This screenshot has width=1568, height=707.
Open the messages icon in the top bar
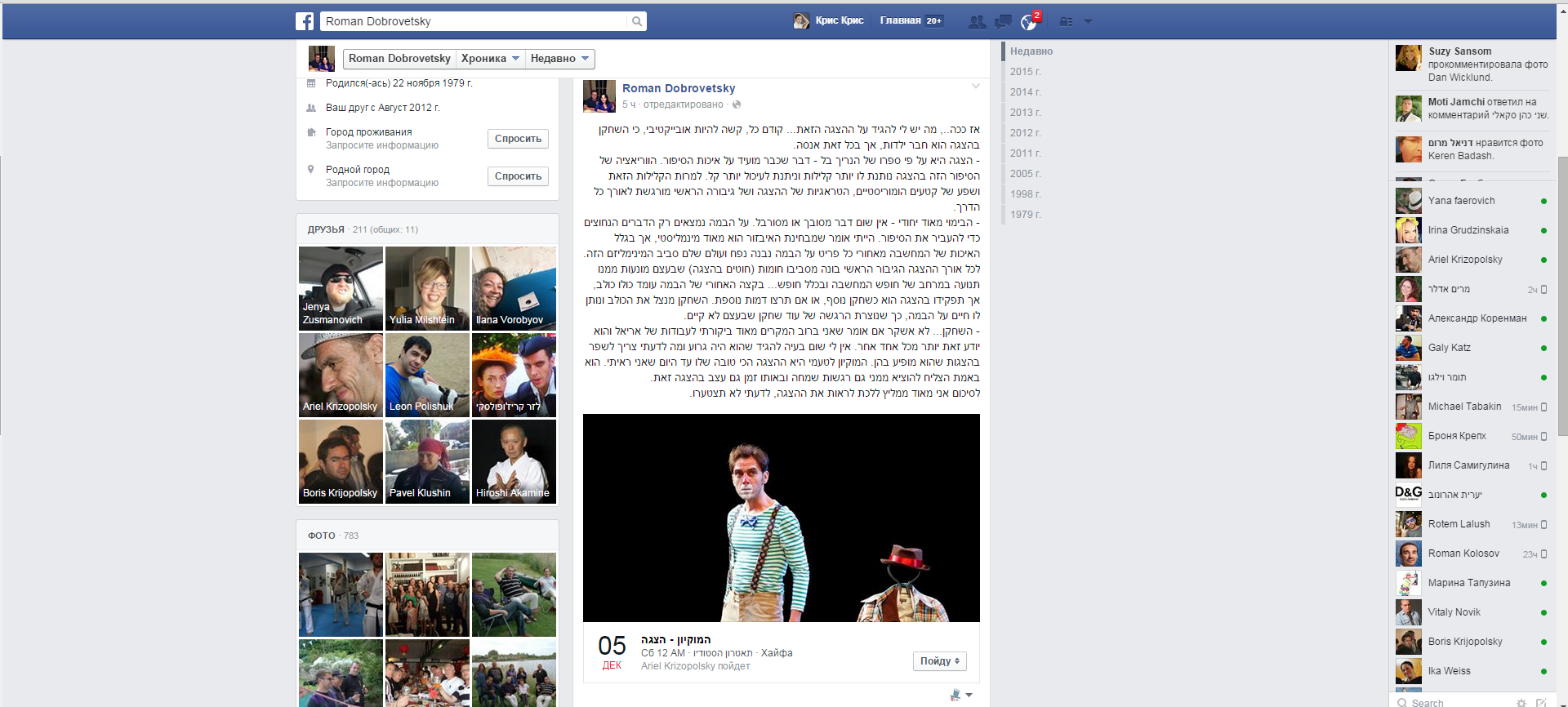tap(1003, 21)
